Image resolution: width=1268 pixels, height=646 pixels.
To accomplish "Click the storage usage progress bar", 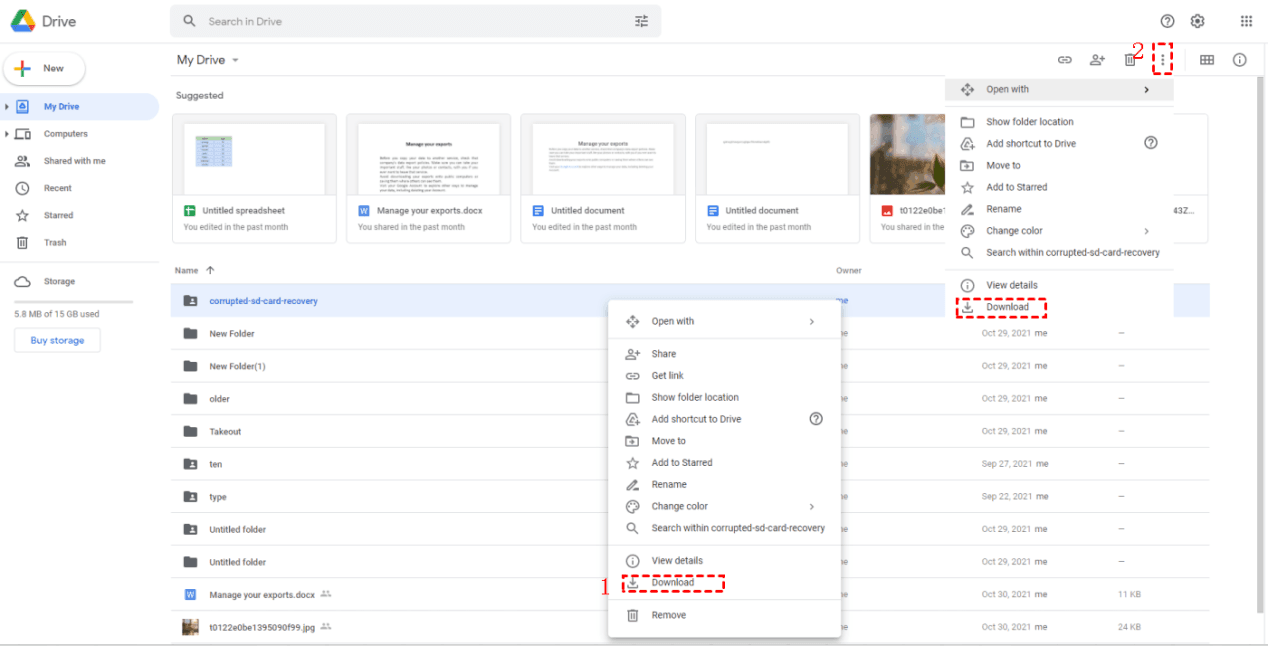I will (73, 302).
